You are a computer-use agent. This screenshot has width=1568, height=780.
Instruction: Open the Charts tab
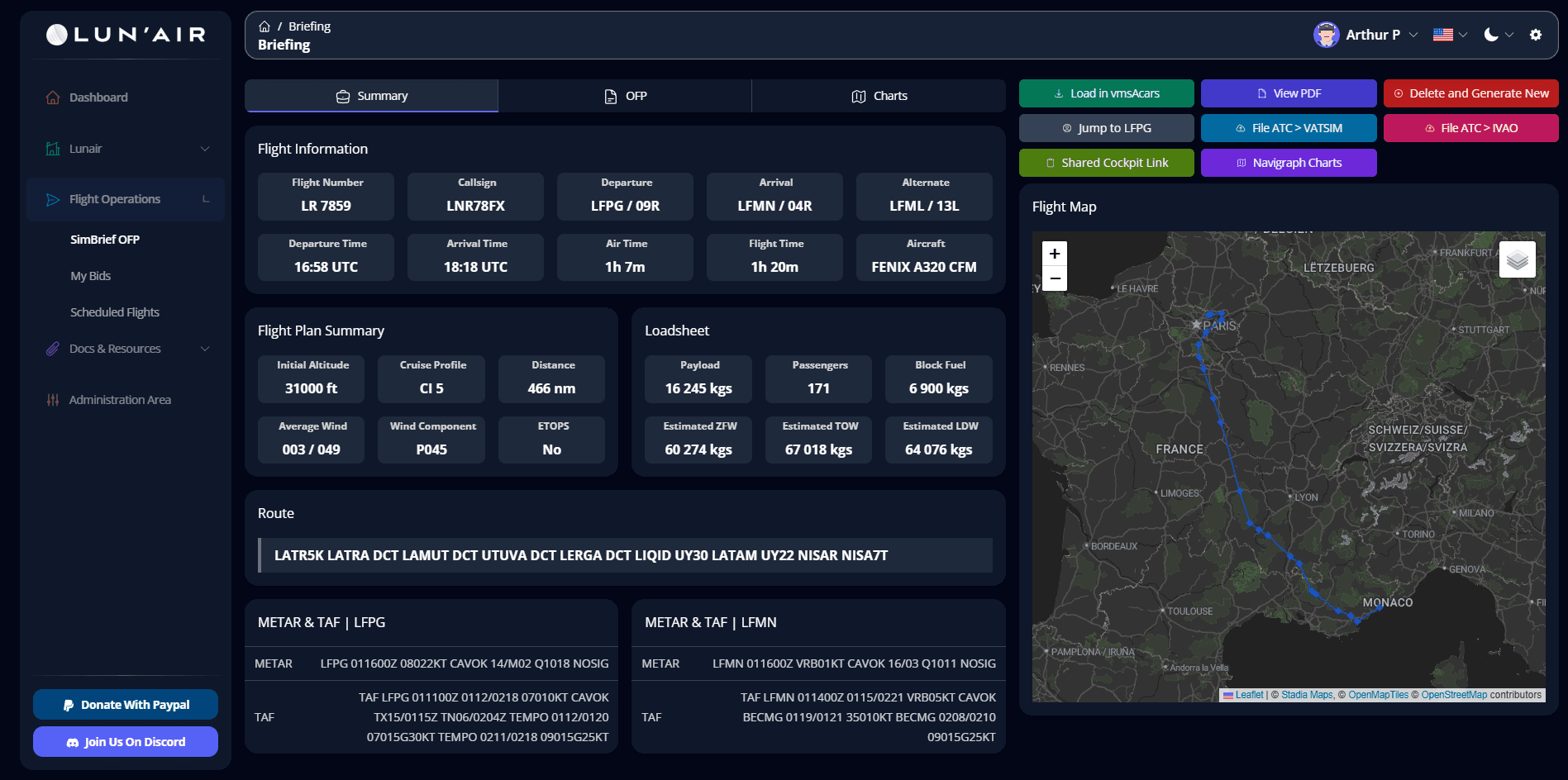coord(878,95)
